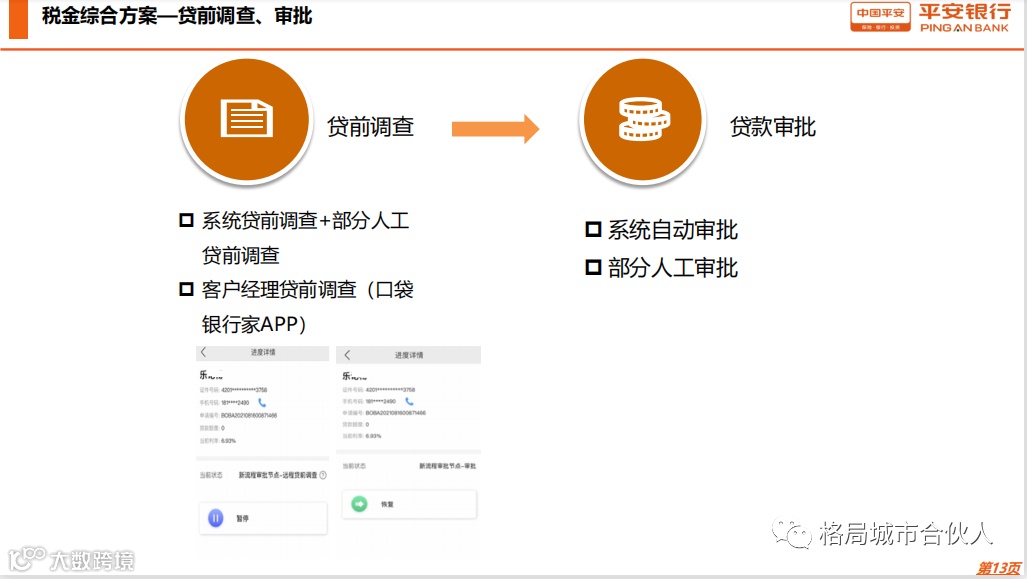Click the 中国平安 logo badge
Image resolution: width=1027 pixels, height=579 pixels.
(880, 17)
